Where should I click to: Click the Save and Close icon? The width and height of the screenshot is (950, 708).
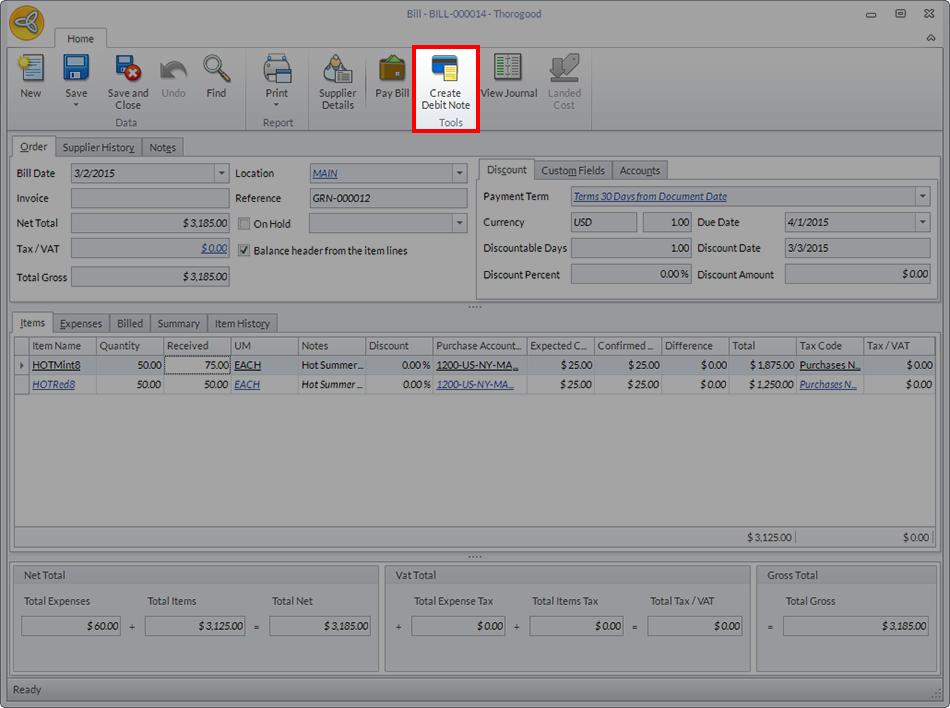(x=127, y=76)
